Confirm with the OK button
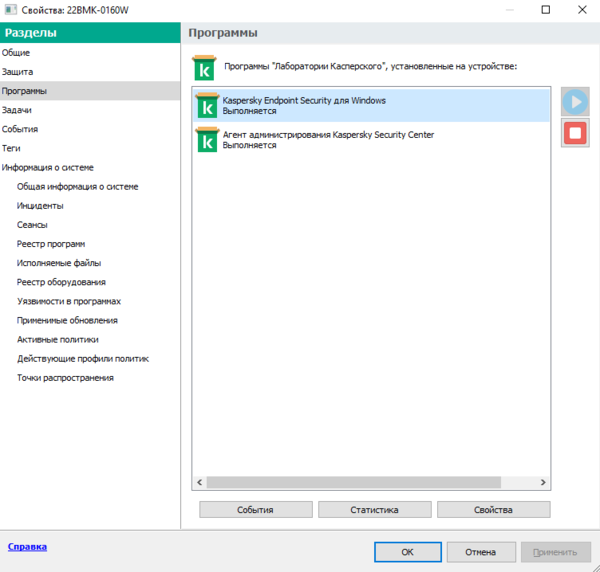Screen dimensions: 600x572 (408, 552)
